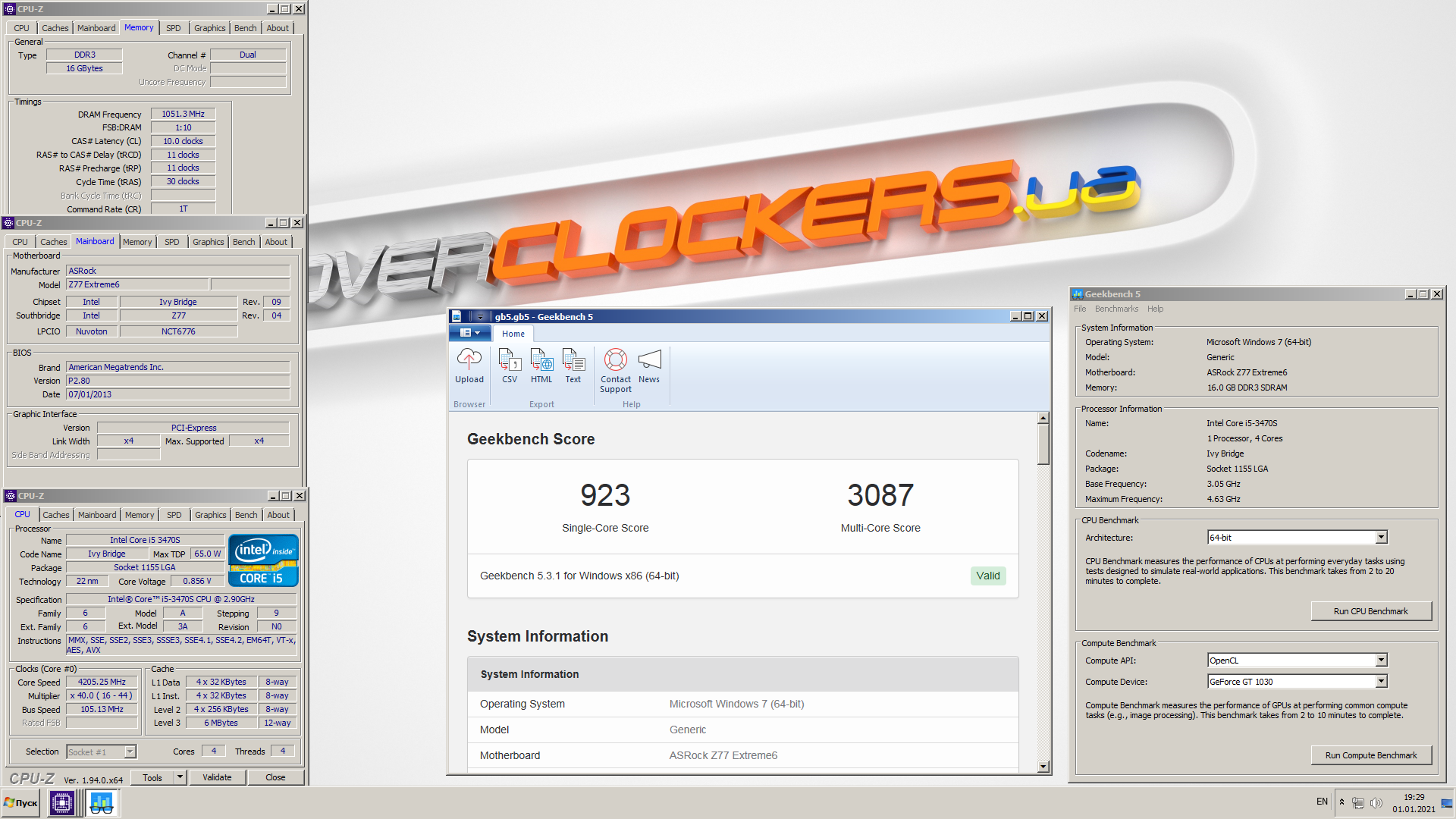
Task: Switch to SPD tab in top CPU-Z window
Action: pyautogui.click(x=174, y=28)
